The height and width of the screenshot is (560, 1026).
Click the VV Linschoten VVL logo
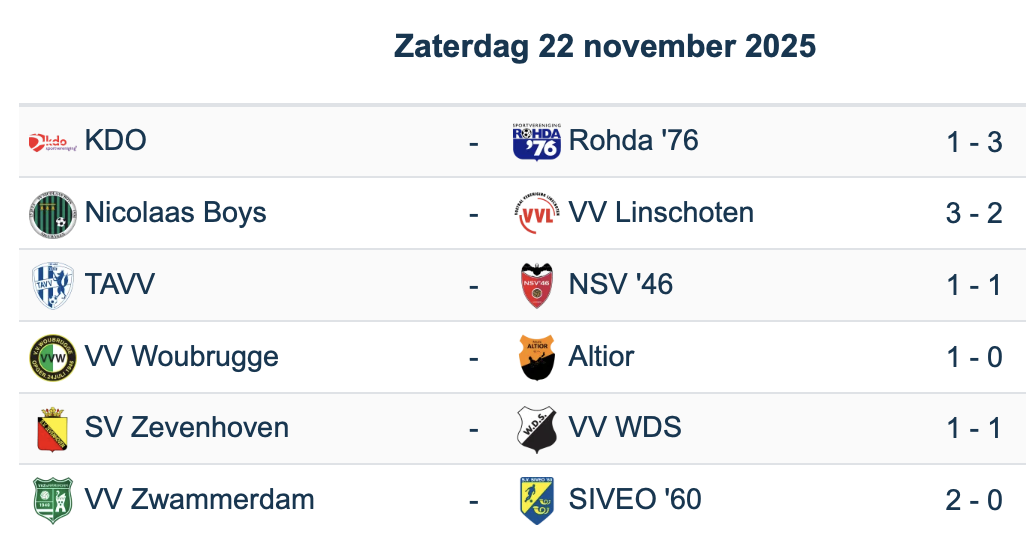pos(536,214)
